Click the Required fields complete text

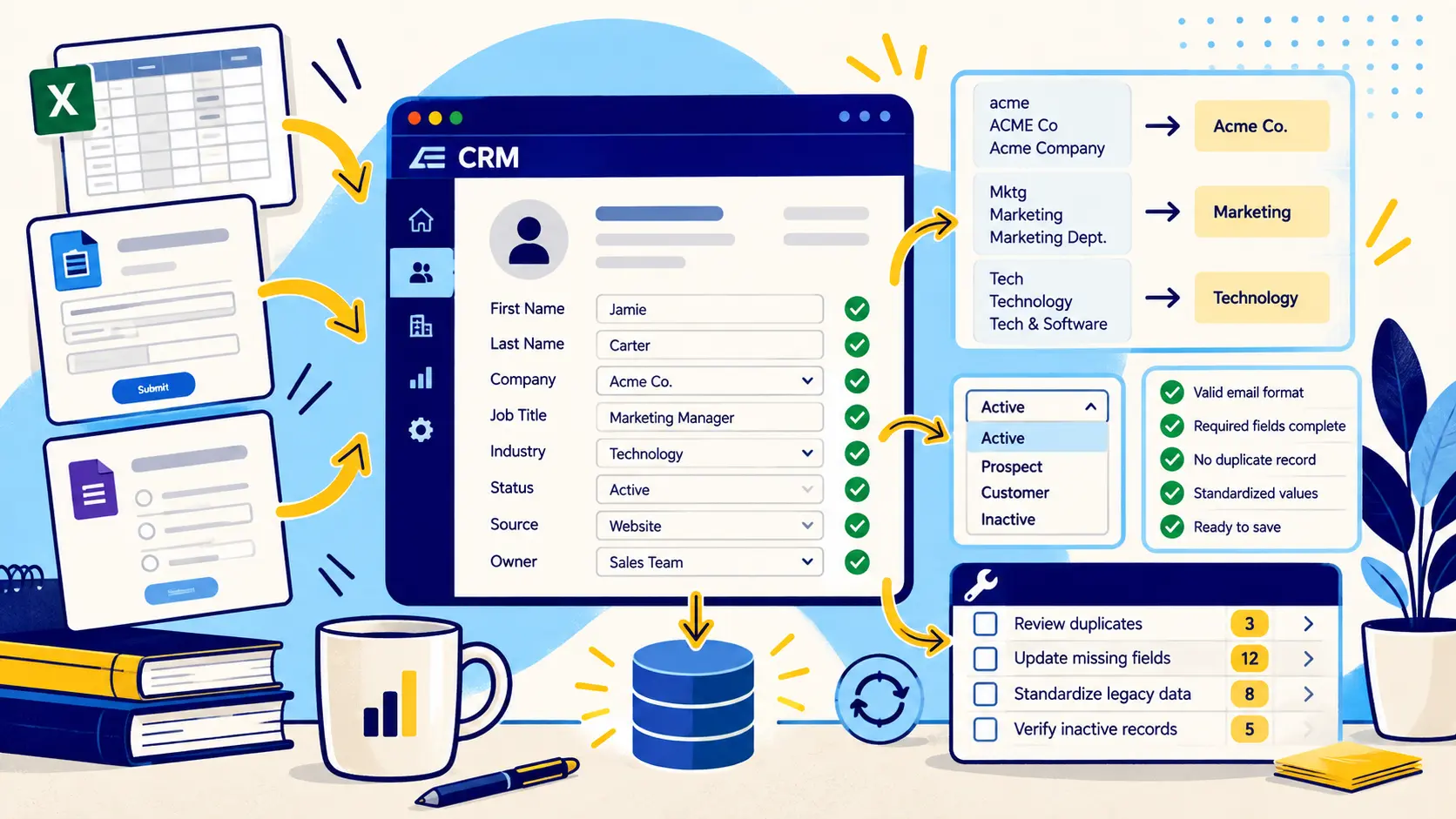tap(1270, 426)
